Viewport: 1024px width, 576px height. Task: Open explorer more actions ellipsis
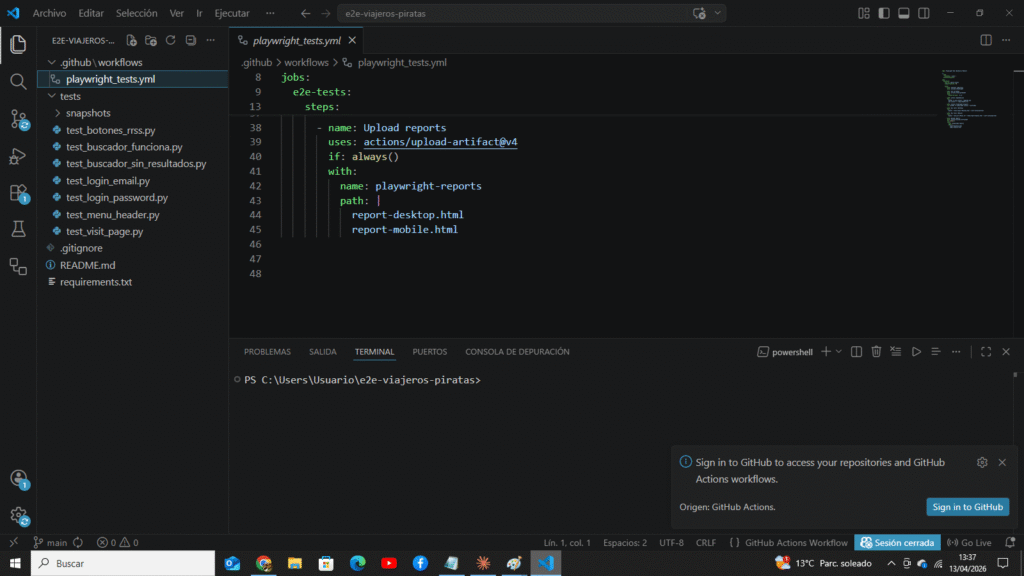coord(210,40)
